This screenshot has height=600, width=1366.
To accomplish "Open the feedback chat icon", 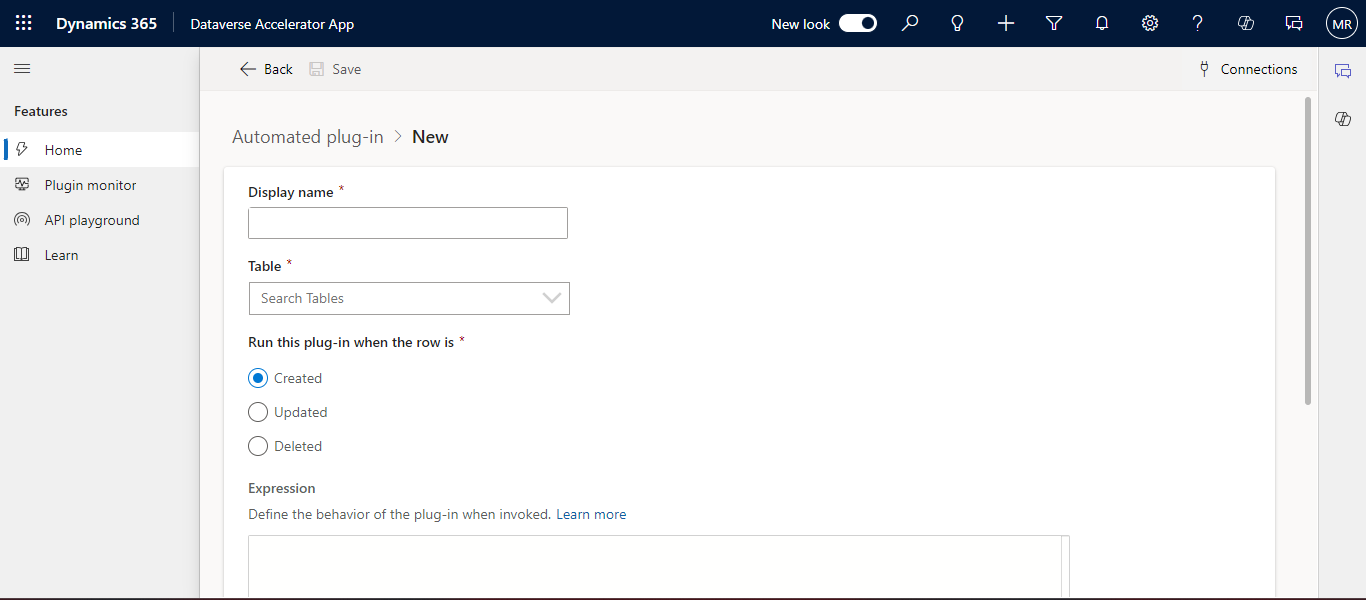I will pyautogui.click(x=1293, y=22).
